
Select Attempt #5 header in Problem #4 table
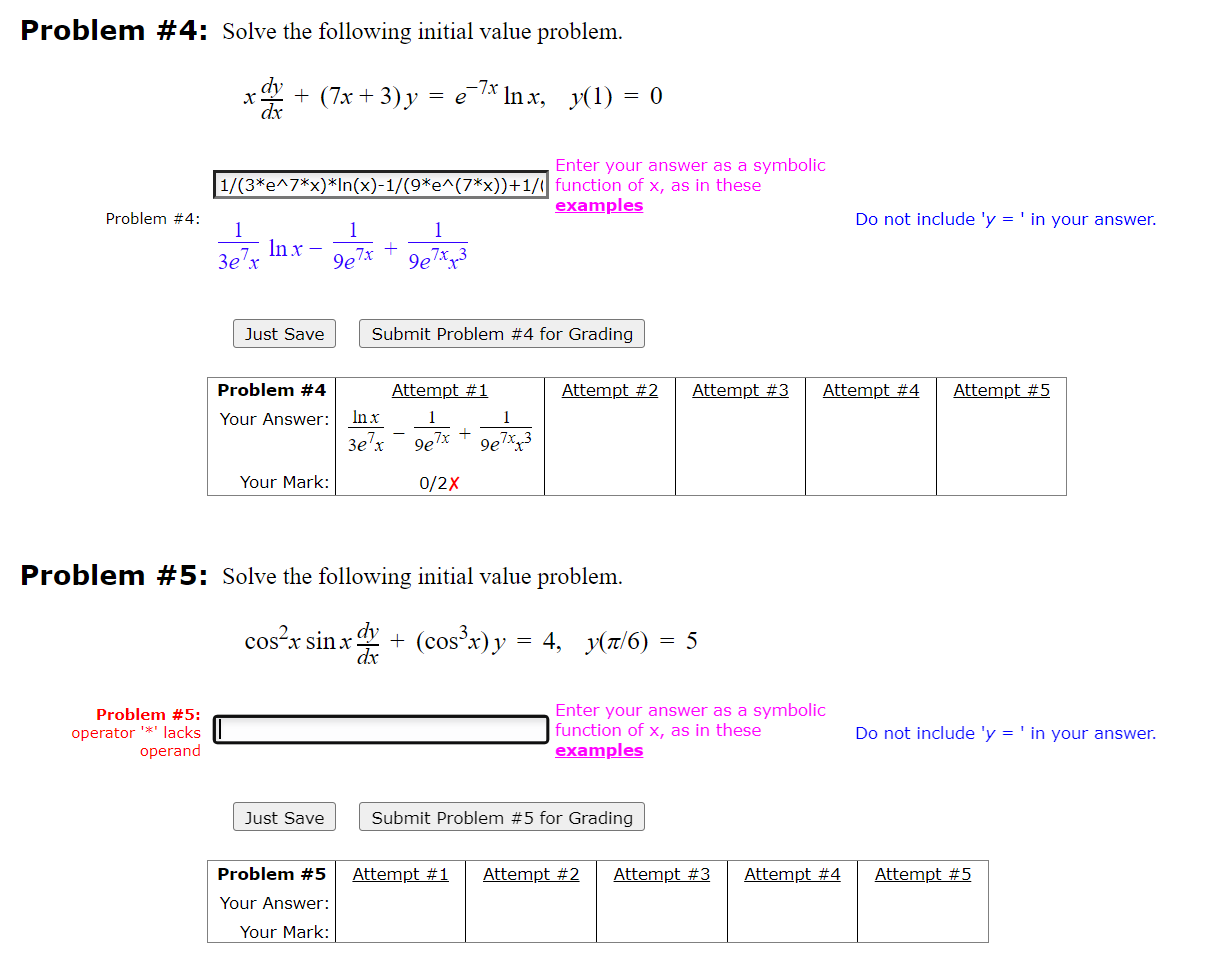(1001, 390)
